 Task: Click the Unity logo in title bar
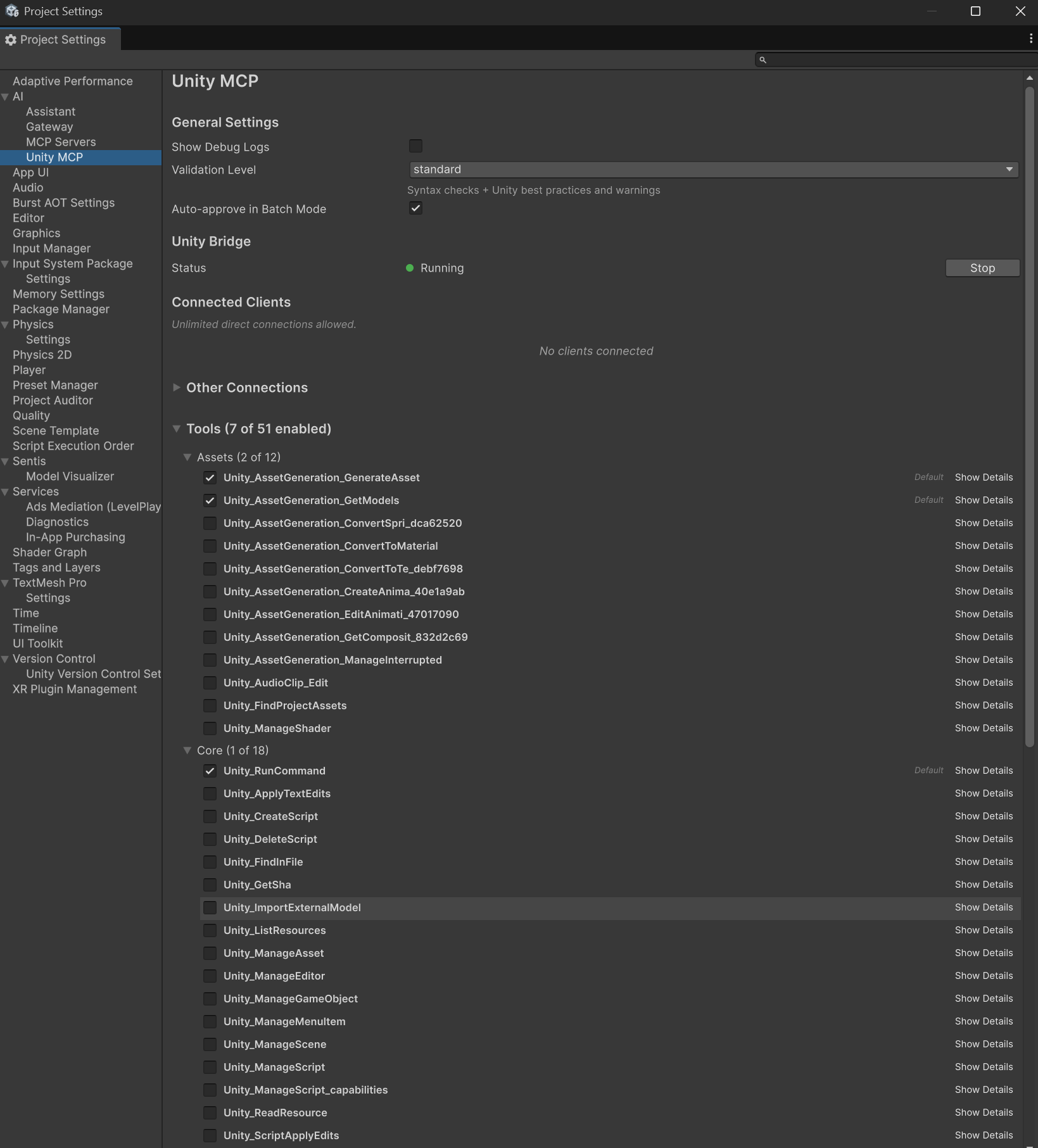click(x=12, y=11)
